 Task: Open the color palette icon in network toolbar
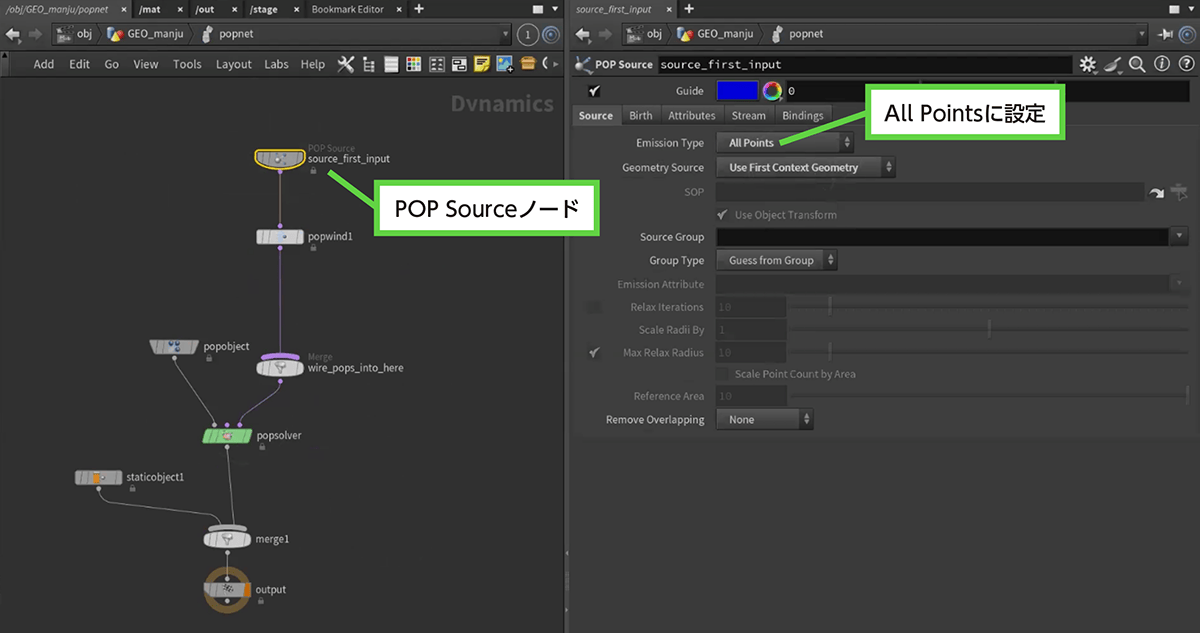[x=413, y=64]
